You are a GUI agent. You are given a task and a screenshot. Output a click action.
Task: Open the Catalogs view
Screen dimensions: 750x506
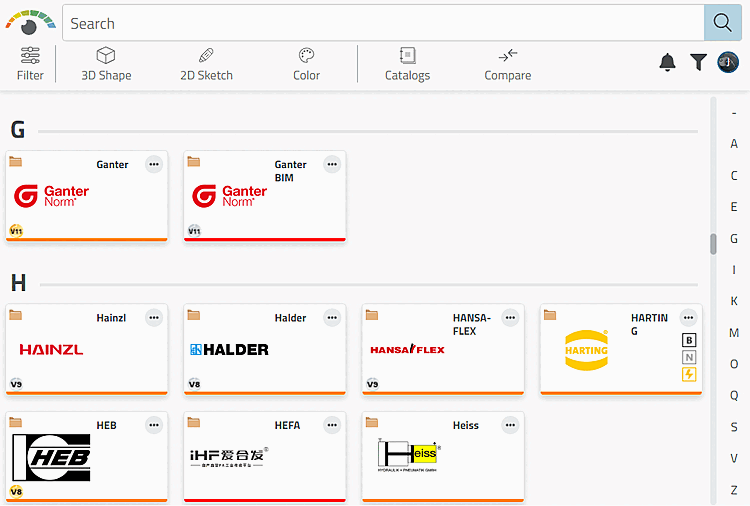tap(407, 64)
